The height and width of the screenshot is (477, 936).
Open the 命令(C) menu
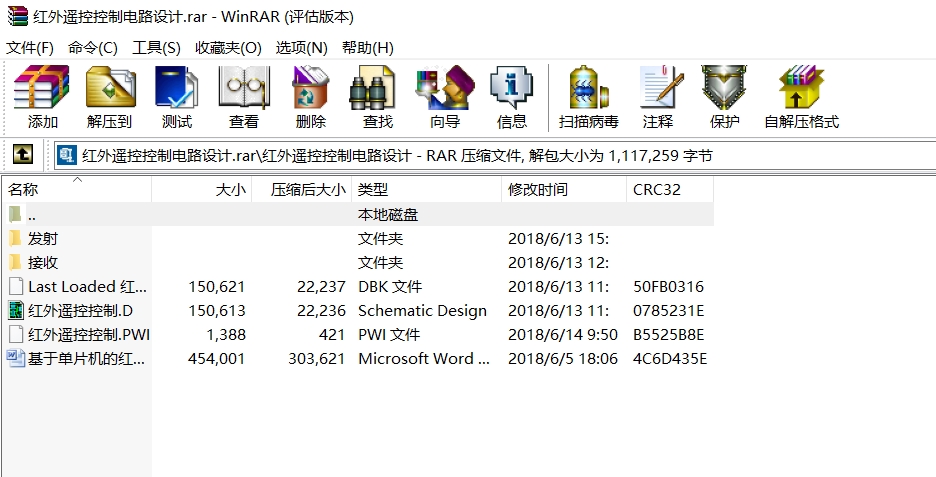tap(93, 48)
